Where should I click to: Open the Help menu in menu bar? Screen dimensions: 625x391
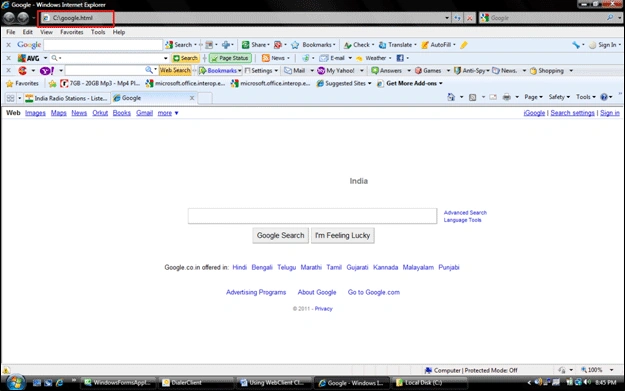(119, 32)
